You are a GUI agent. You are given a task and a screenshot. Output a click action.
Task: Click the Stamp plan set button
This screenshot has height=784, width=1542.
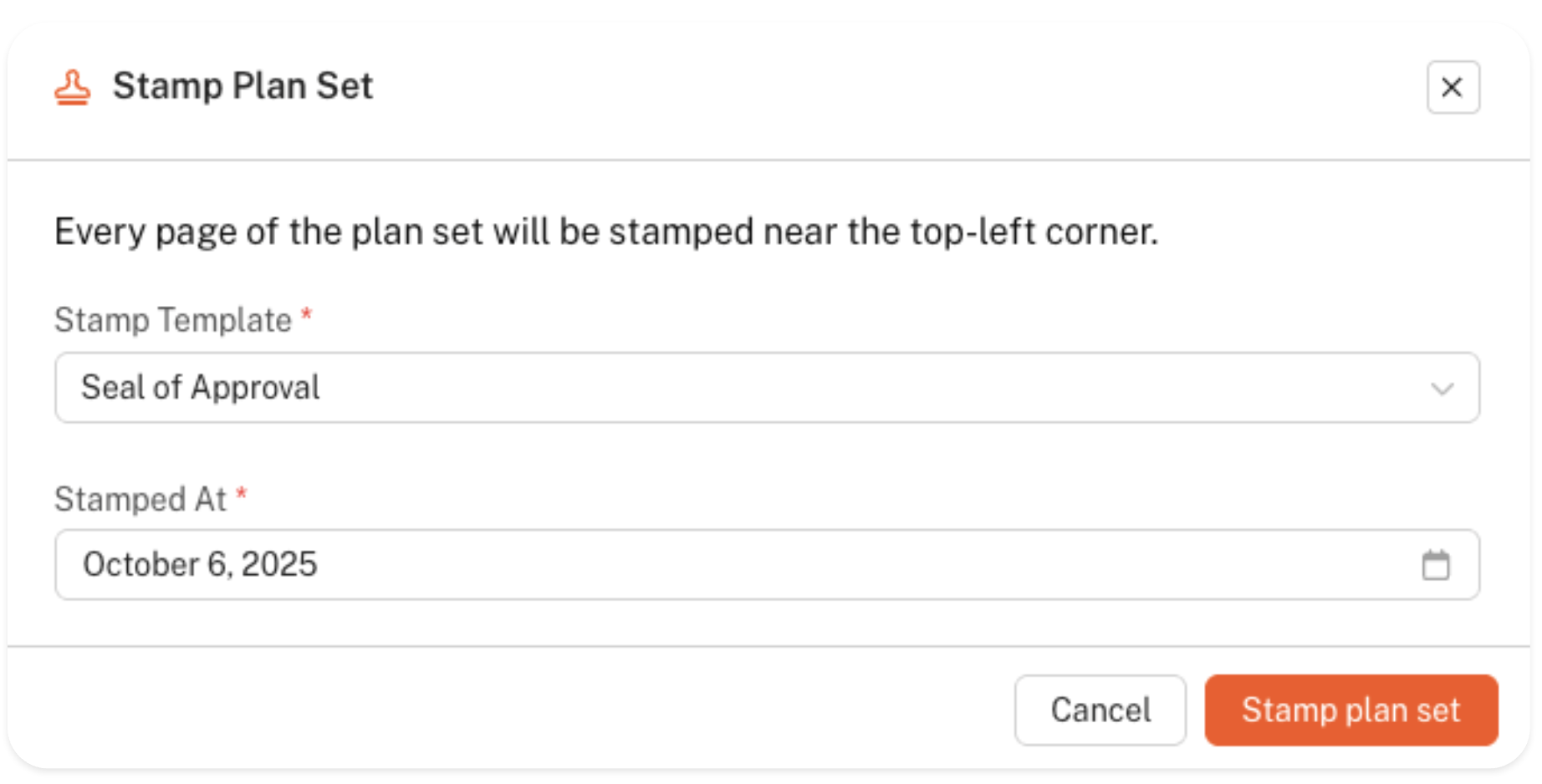tap(1351, 710)
